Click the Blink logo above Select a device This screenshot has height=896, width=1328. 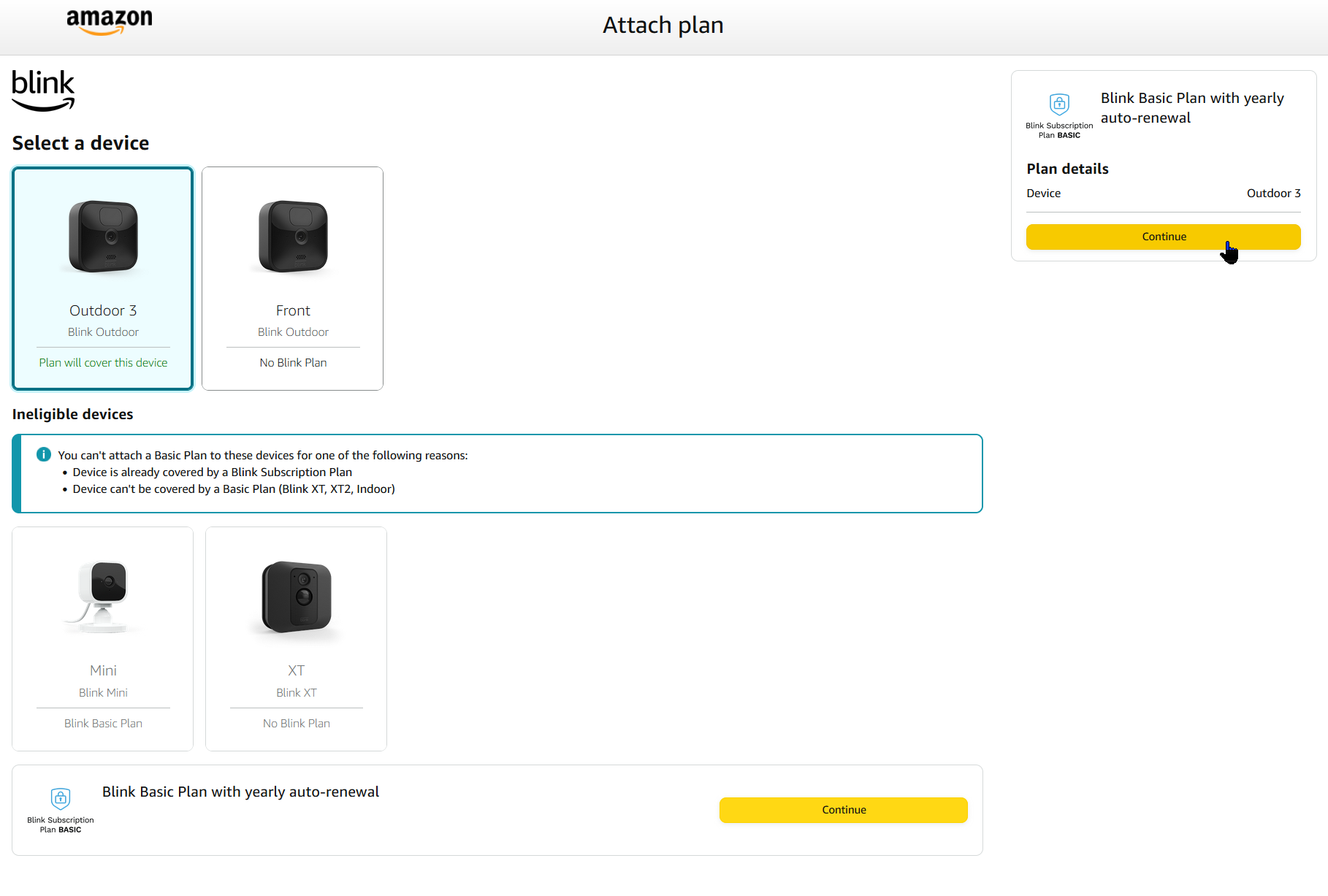tap(43, 91)
